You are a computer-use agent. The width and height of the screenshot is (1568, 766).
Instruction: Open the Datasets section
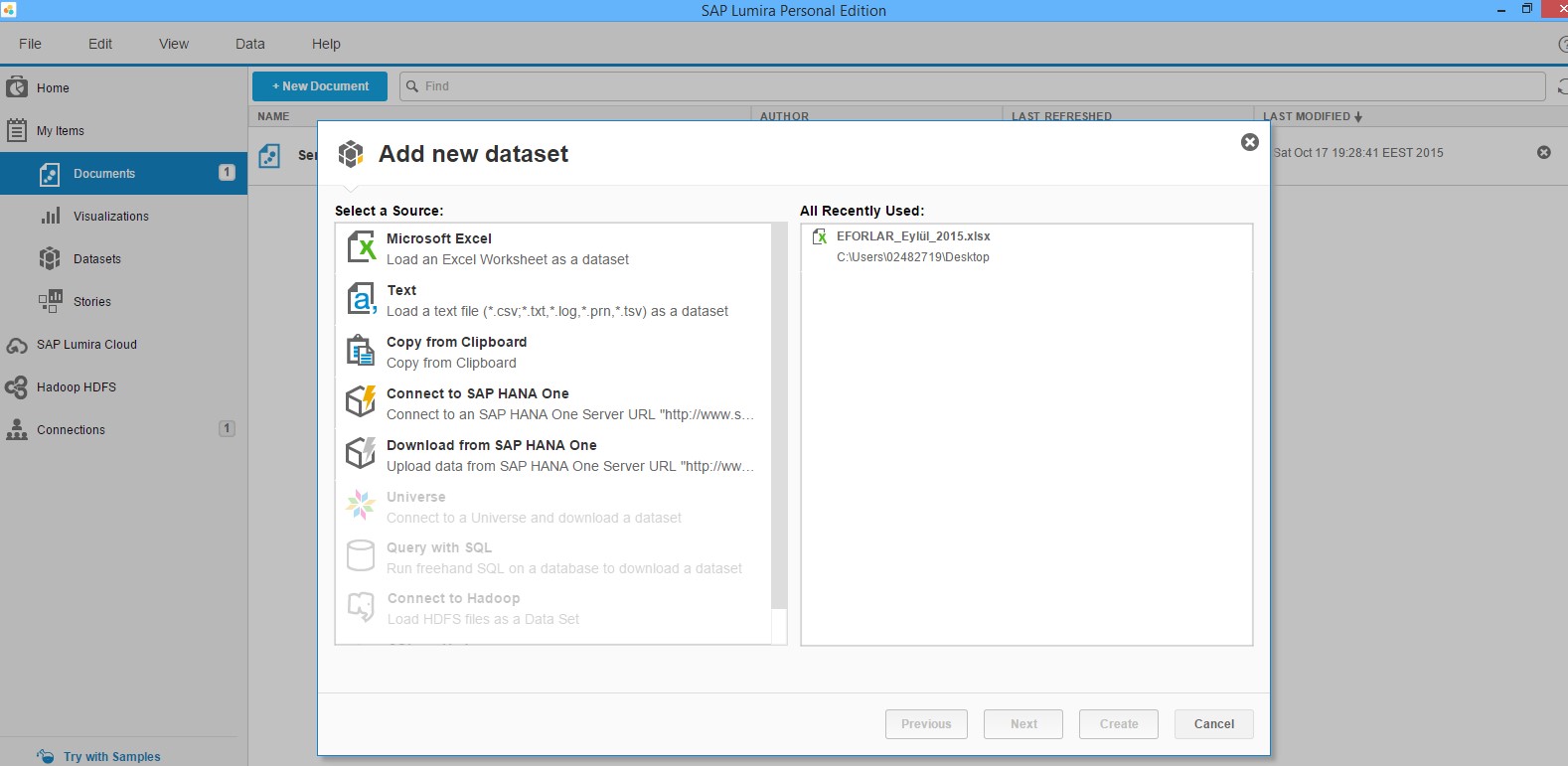point(96,258)
